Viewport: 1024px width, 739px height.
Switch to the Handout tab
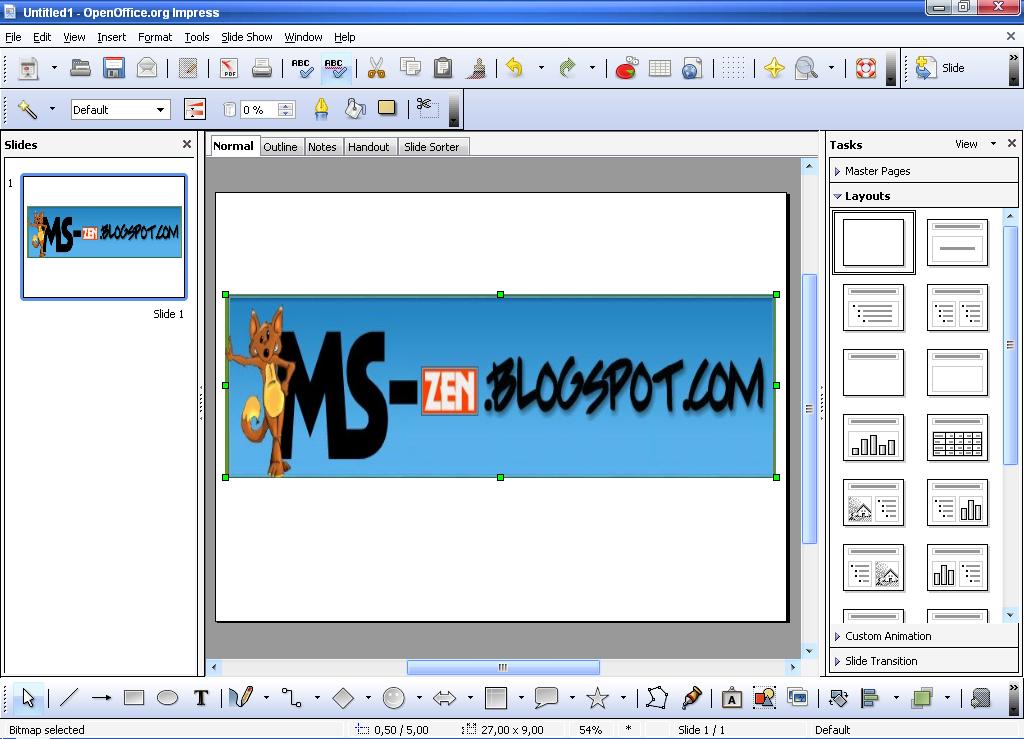click(x=368, y=147)
